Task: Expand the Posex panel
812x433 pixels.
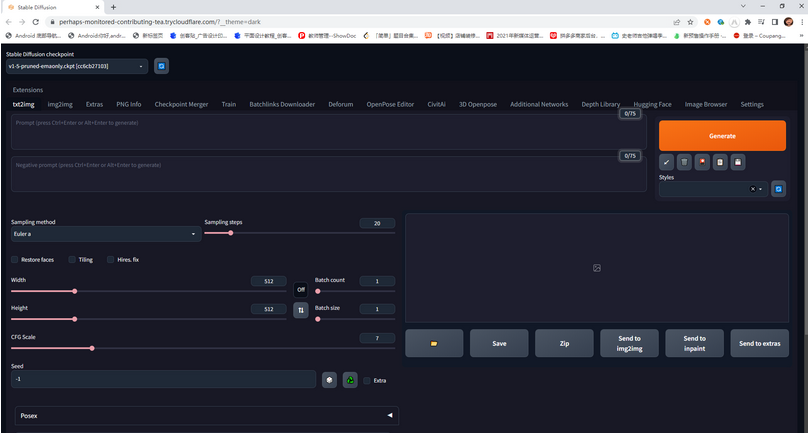Action: coord(207,414)
